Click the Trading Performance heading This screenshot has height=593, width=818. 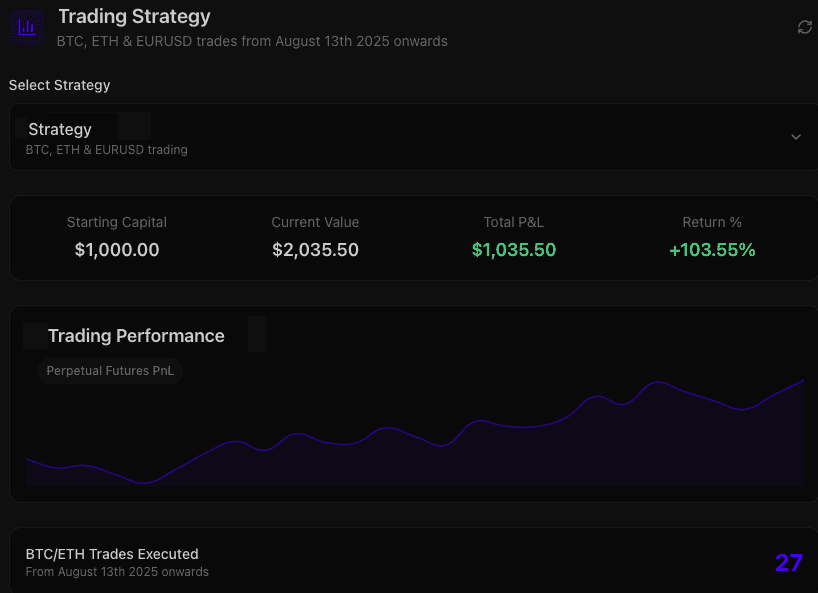pos(136,336)
